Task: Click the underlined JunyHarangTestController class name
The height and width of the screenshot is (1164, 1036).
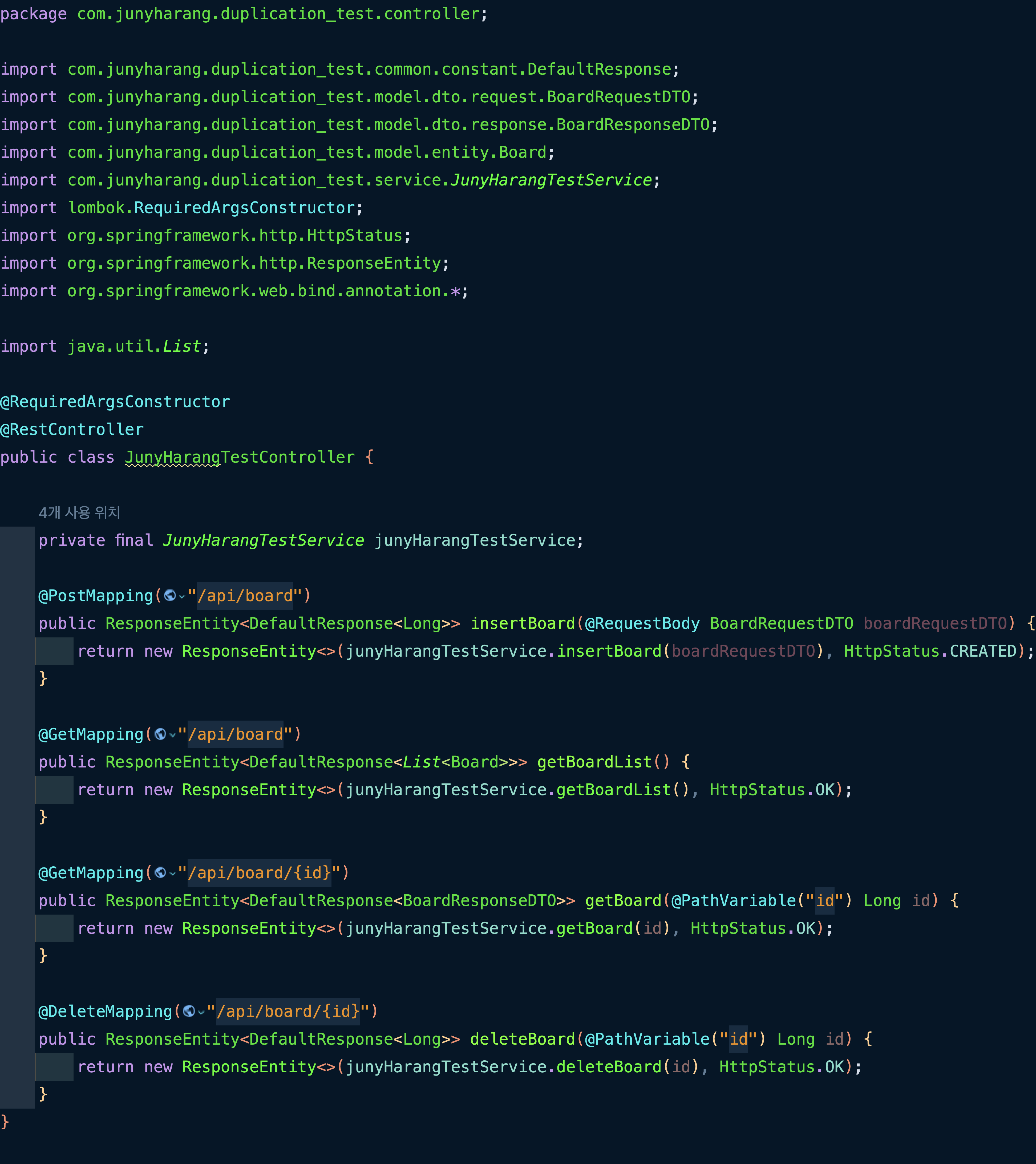Action: pos(239,457)
